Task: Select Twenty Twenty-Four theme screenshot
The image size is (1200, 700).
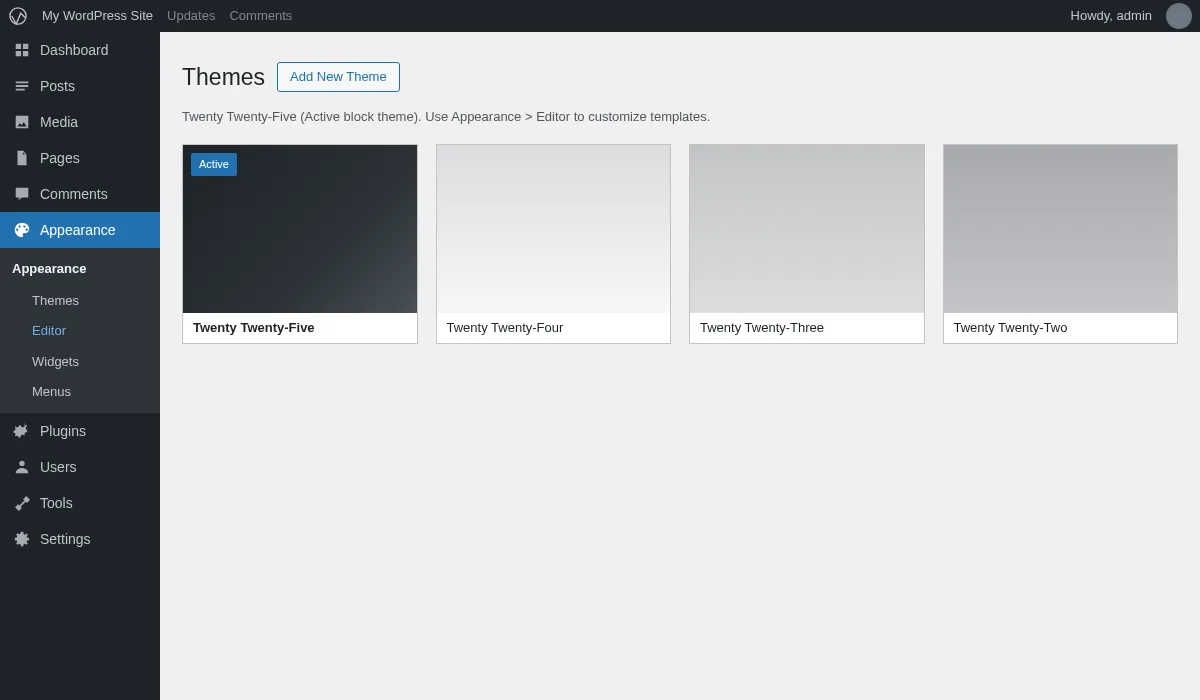Action: point(553,229)
